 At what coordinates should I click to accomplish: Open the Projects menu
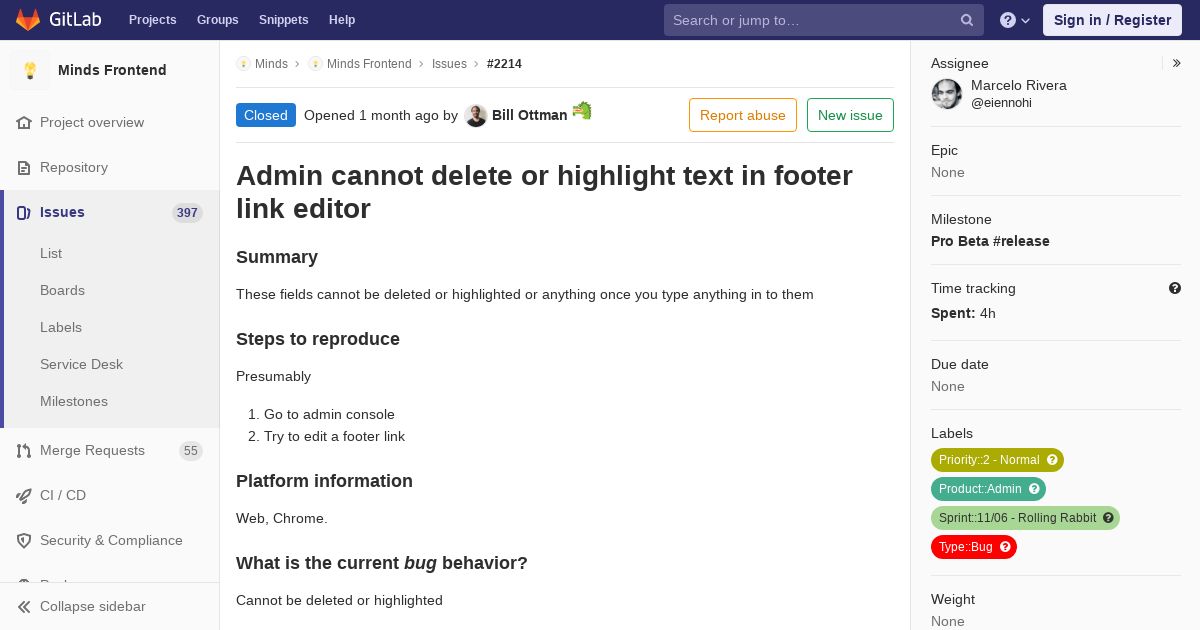click(153, 20)
